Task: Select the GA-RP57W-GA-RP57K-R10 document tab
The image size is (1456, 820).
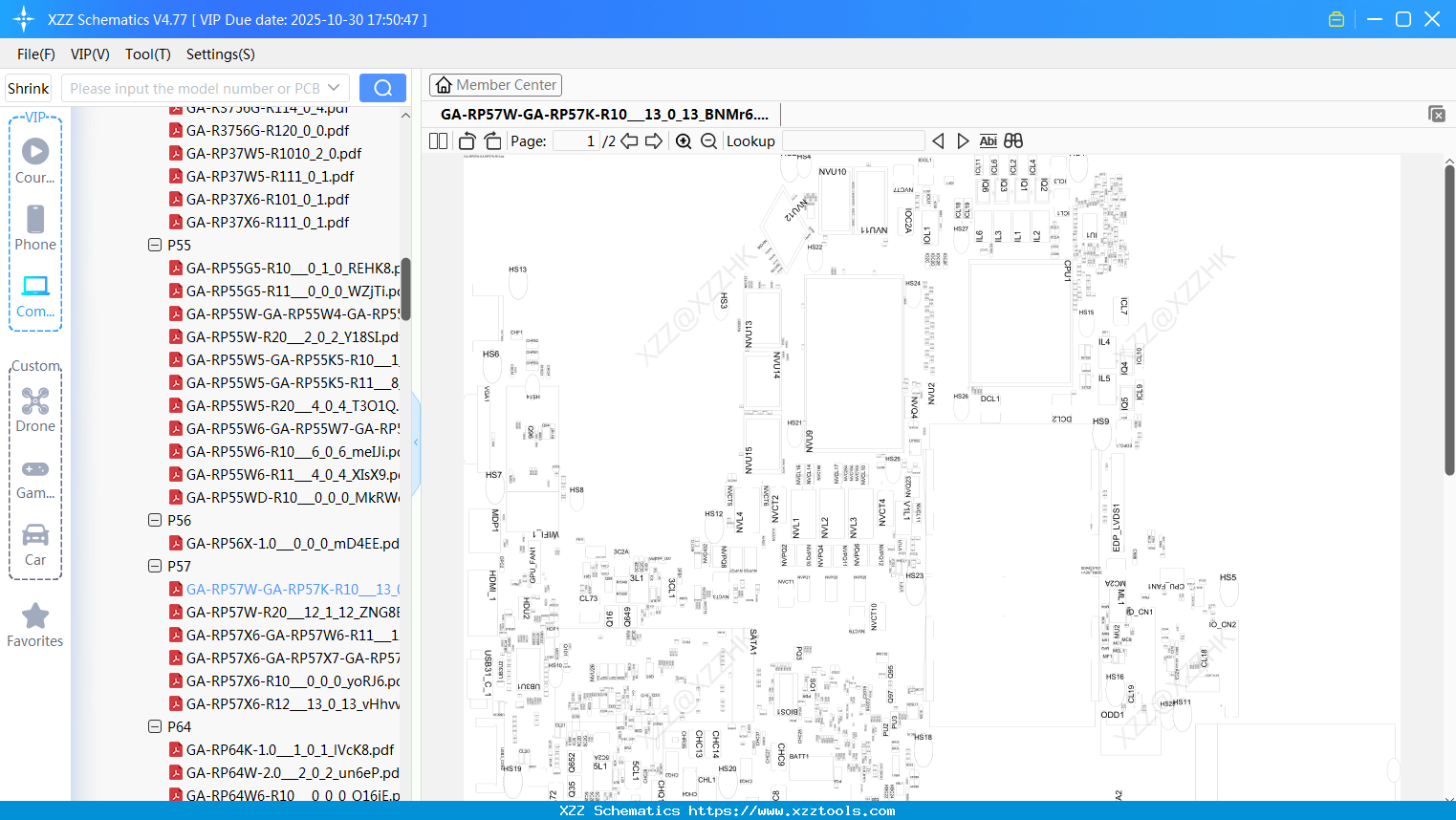Action: [x=604, y=115]
